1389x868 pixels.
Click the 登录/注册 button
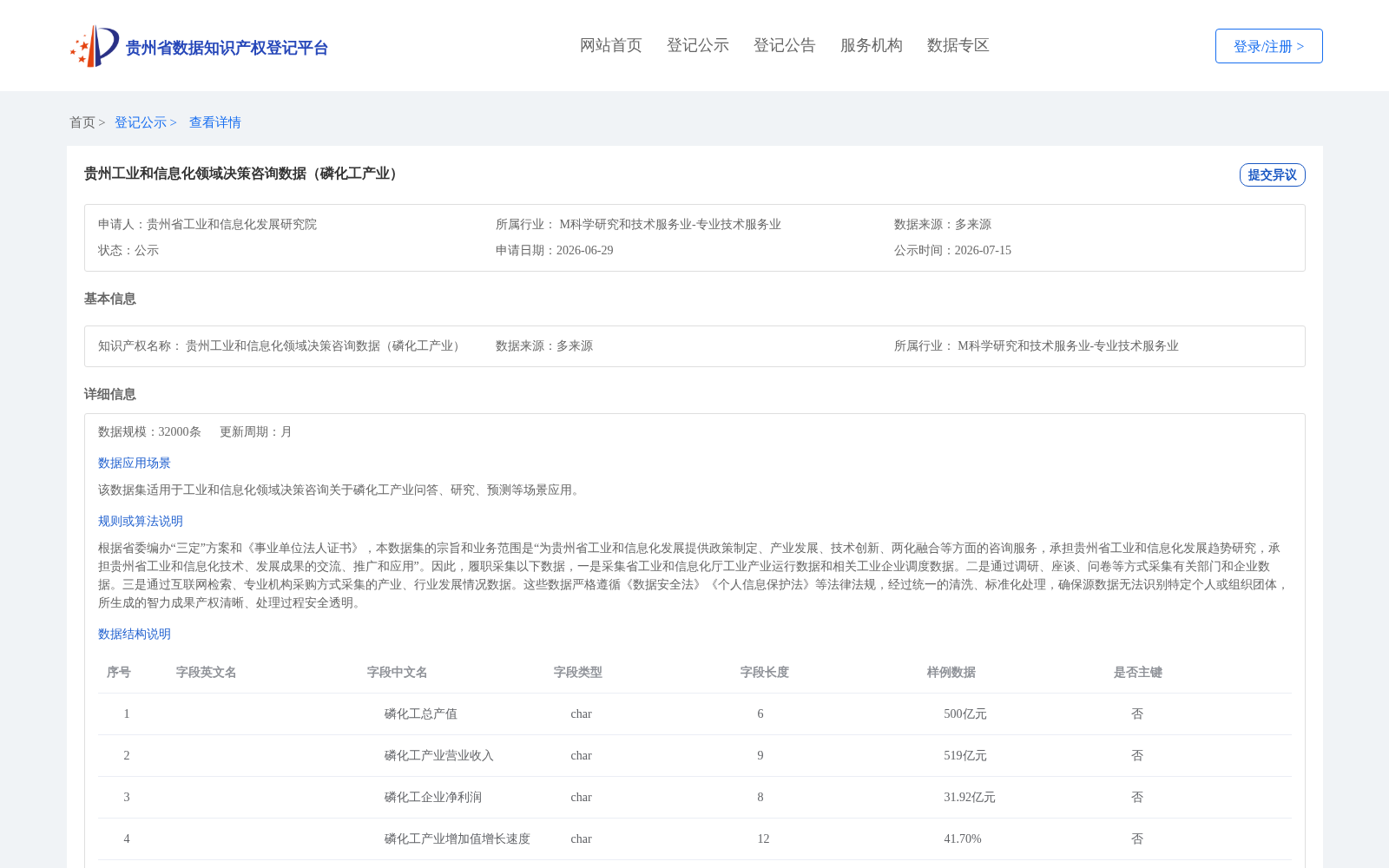click(1269, 46)
